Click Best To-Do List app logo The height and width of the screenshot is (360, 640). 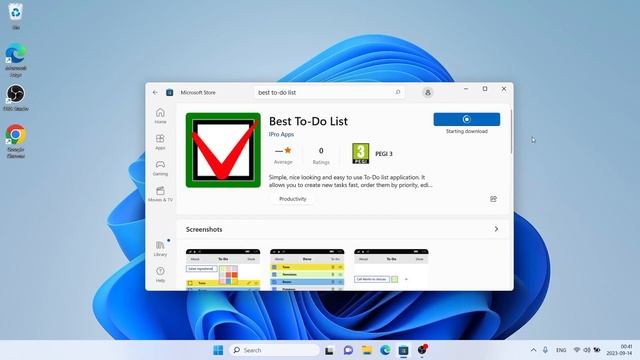pos(223,150)
